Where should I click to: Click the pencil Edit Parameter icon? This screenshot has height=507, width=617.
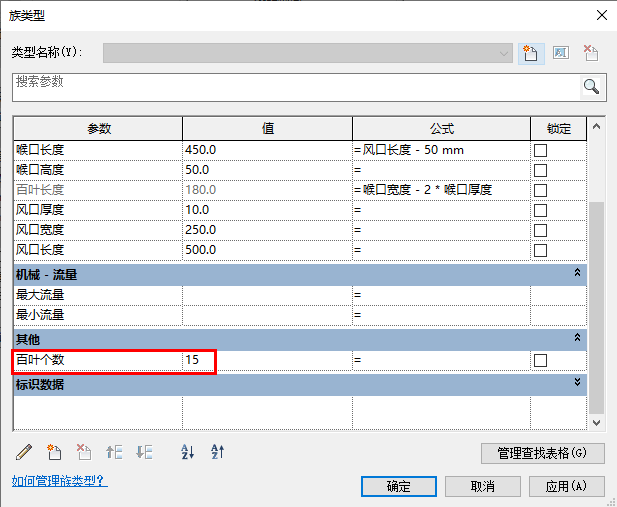[x=24, y=452]
